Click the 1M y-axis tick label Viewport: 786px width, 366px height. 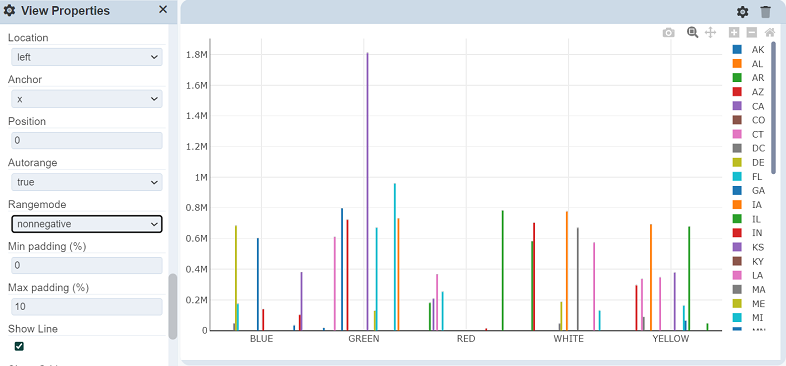201,177
